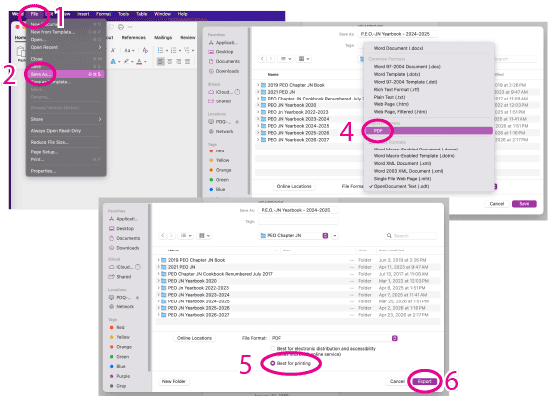Open Applications in the Save dialog sidebar
This screenshot has width=548, height=400.
223,43
